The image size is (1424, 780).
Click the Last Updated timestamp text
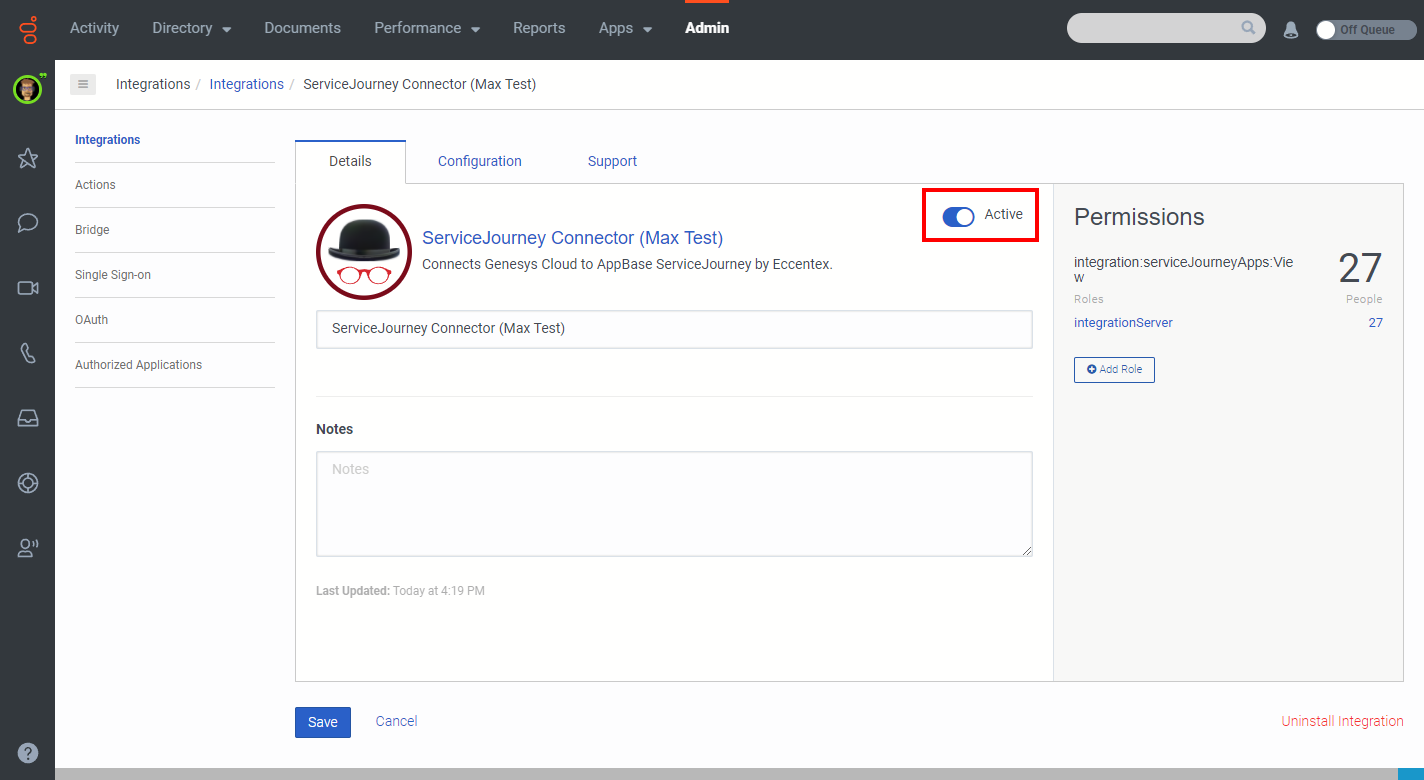[x=400, y=591]
